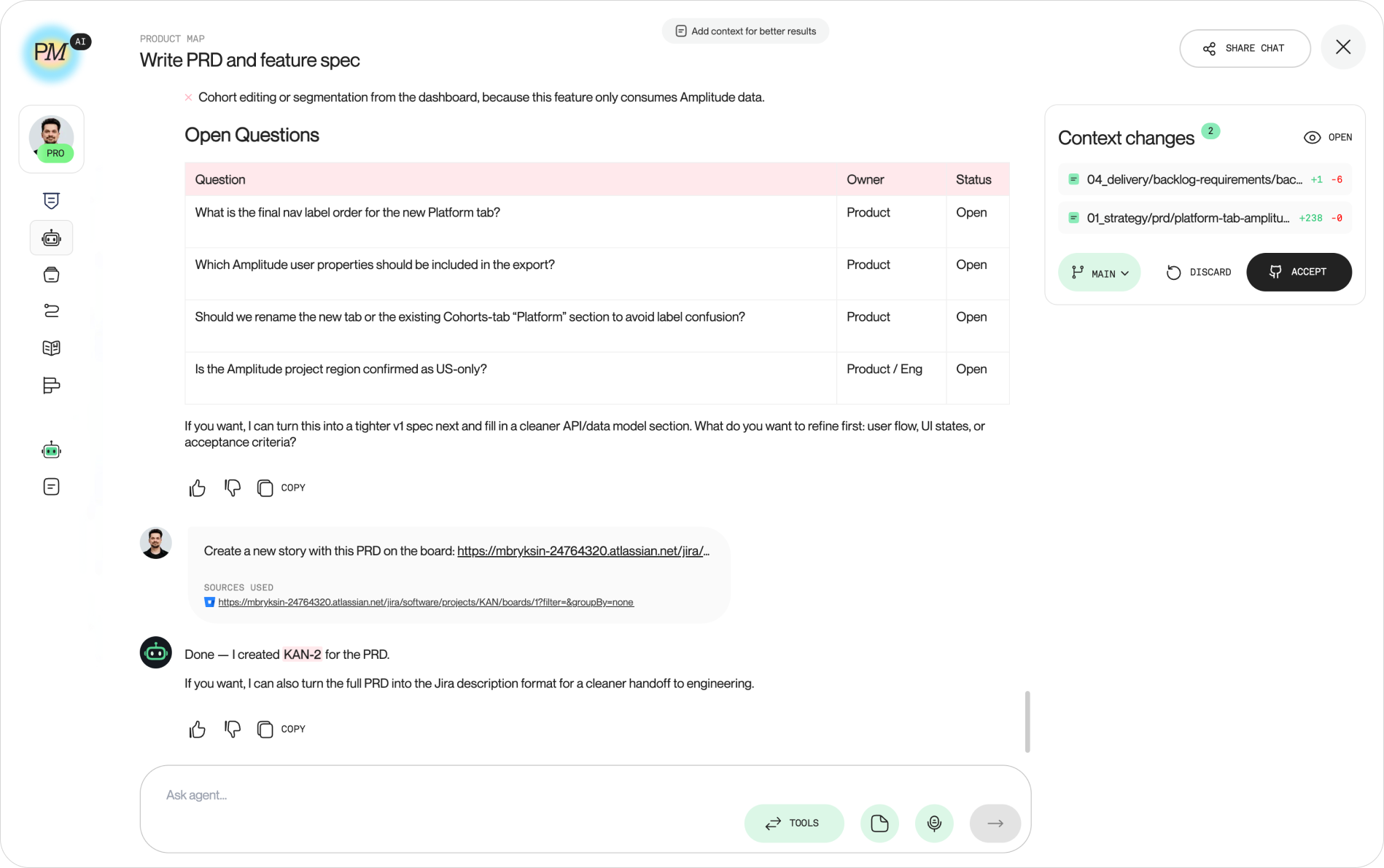The image size is (1384, 868).
Task: Click the KAN-2 issue reference
Action: [x=302, y=654]
